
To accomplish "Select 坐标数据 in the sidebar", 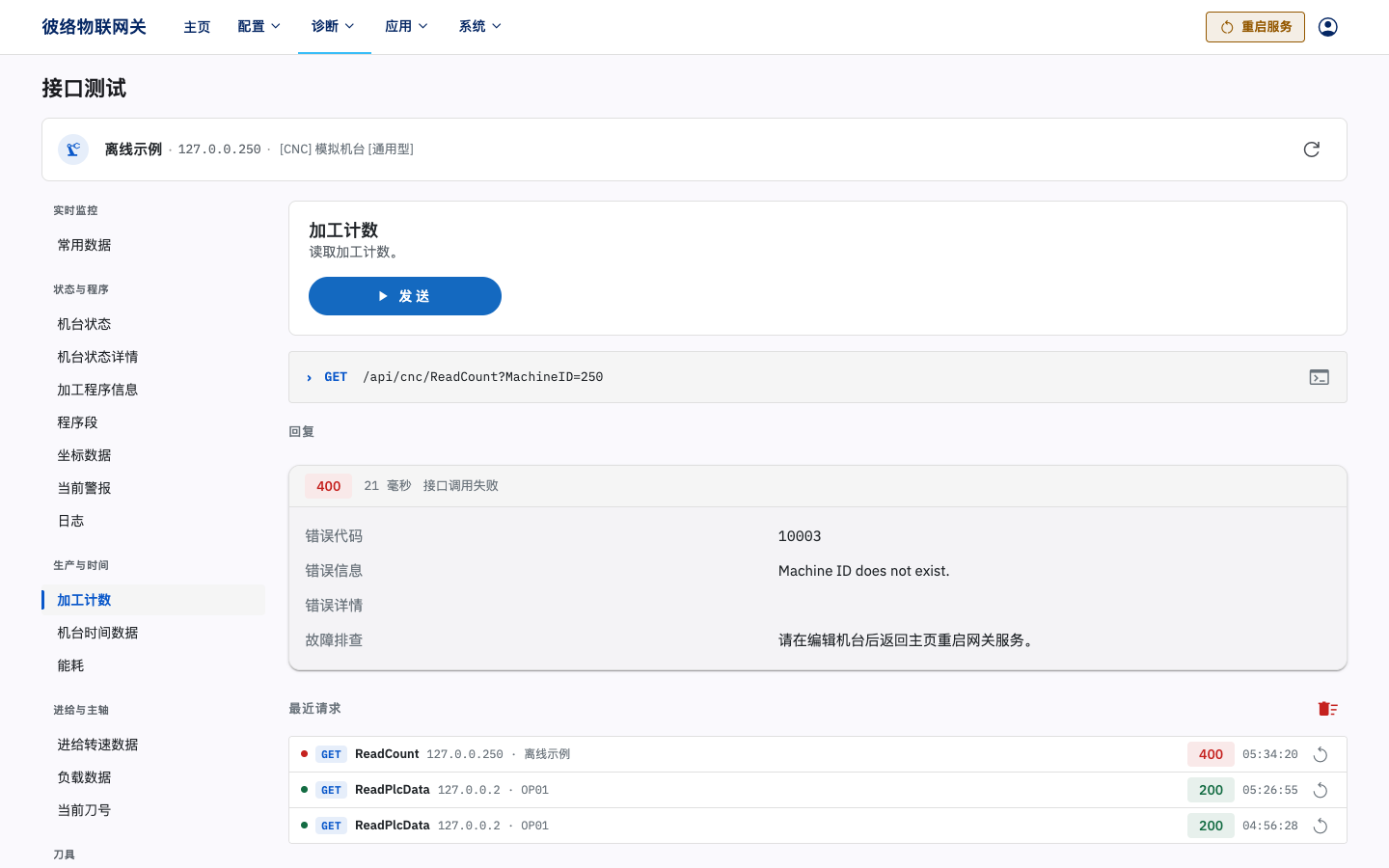I will click(x=153, y=455).
